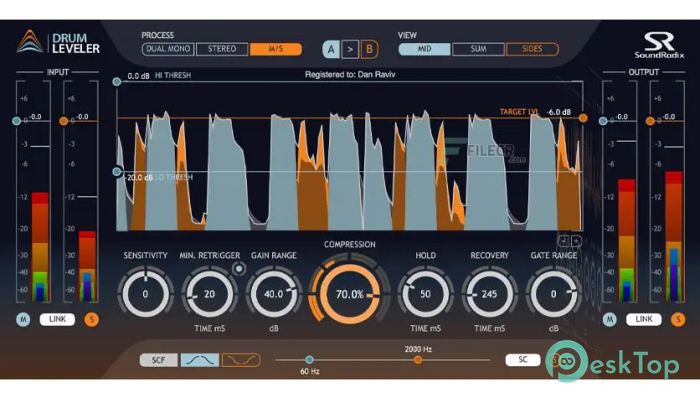Mute output mid channel with M button
The image size is (700, 400).
click(609, 319)
